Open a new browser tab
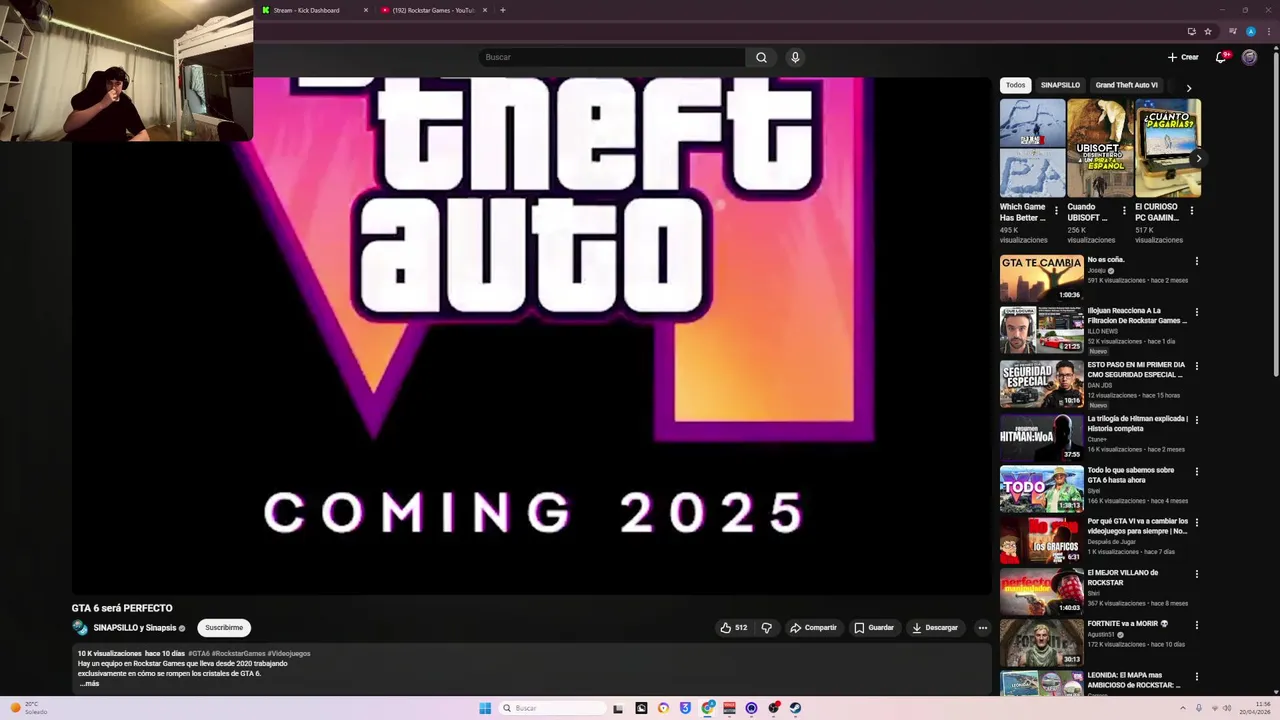Viewport: 1280px width, 720px height. (502, 10)
